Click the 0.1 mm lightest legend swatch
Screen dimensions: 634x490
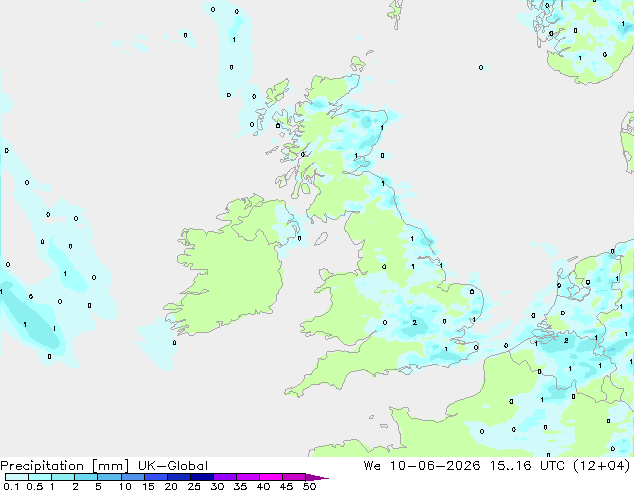[17, 477]
